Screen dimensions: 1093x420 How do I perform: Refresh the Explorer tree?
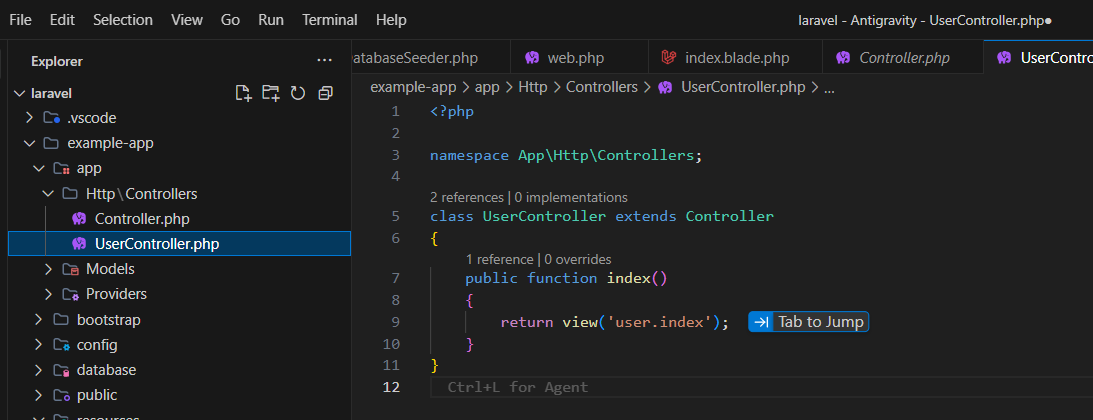tap(298, 93)
